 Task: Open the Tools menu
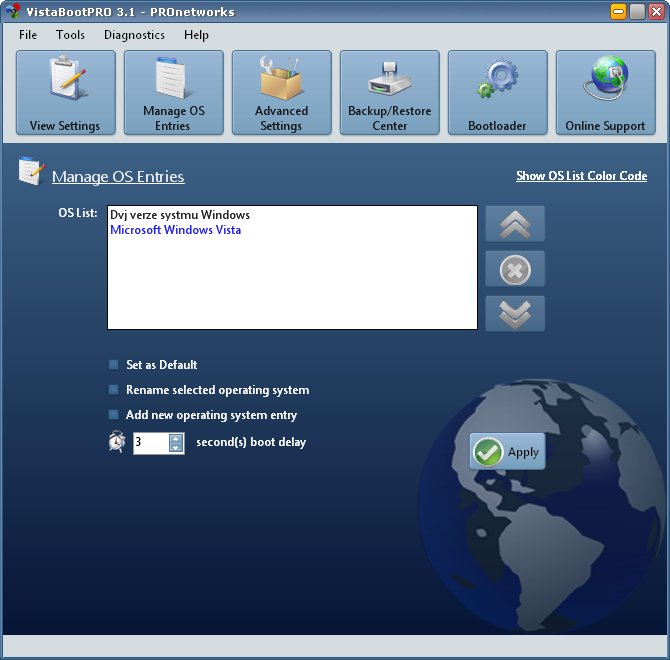click(x=70, y=35)
